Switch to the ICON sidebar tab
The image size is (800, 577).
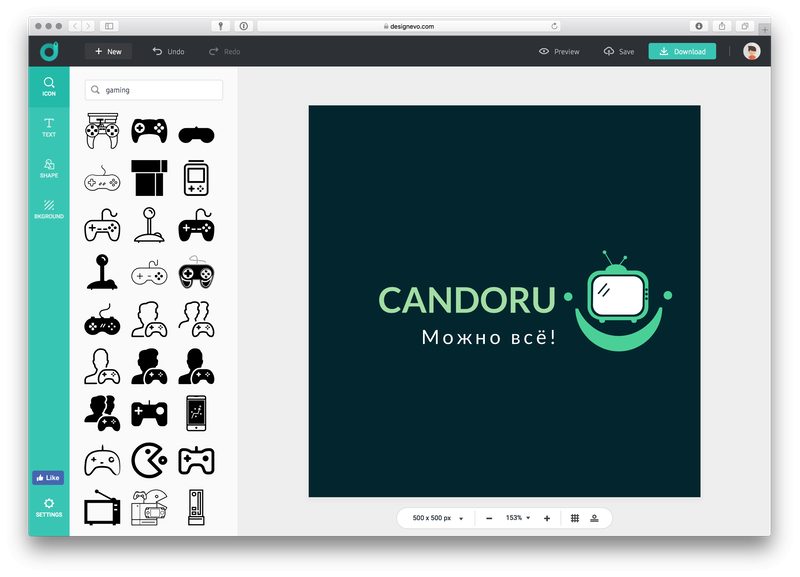(x=49, y=87)
